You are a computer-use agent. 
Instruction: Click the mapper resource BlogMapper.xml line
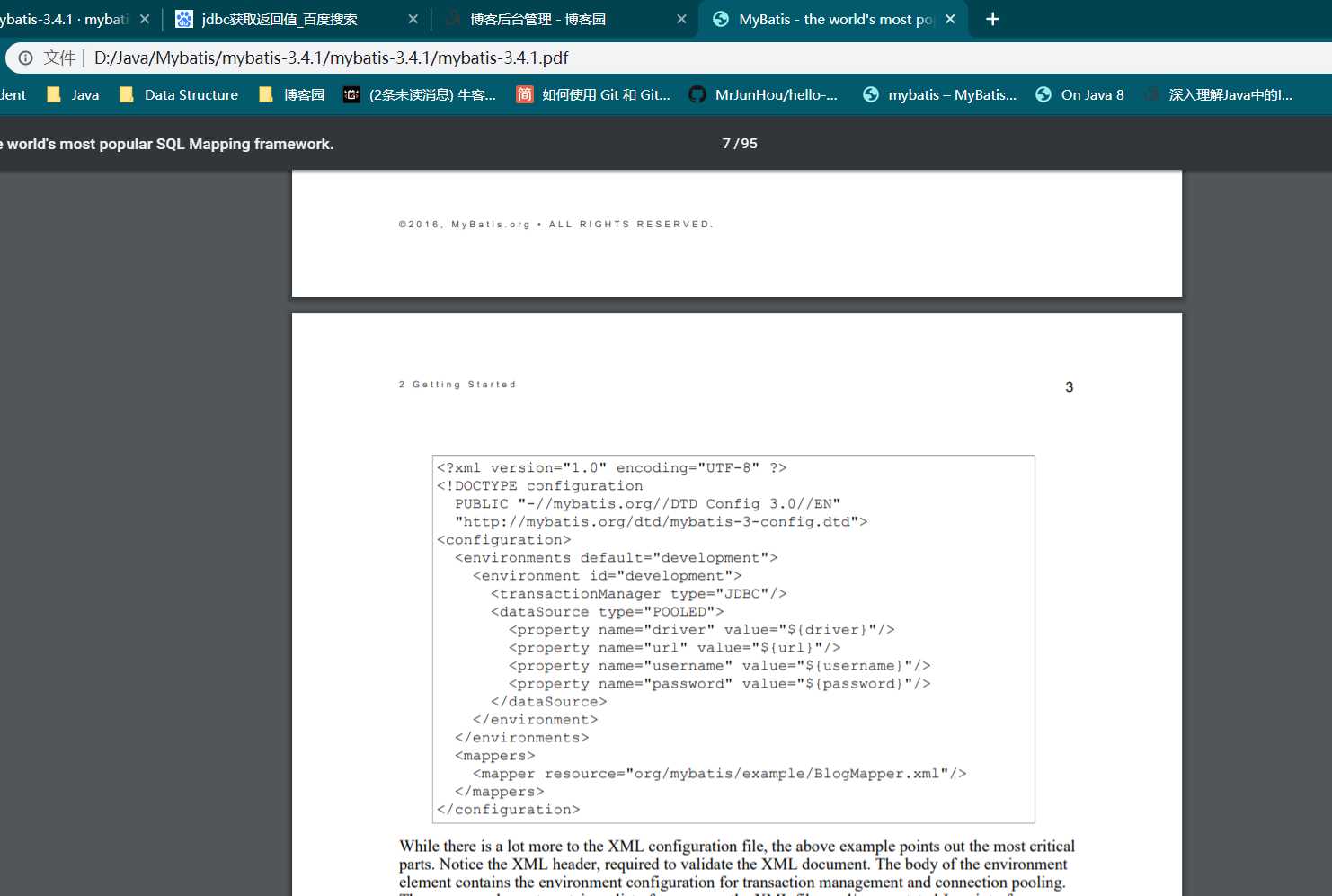click(x=720, y=774)
